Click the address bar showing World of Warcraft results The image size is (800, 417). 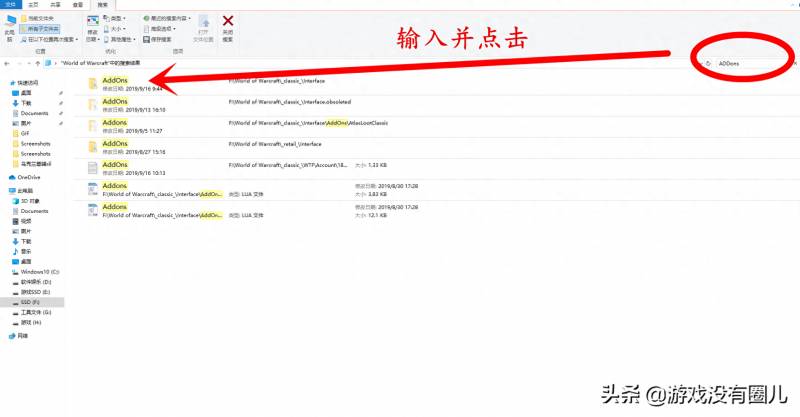point(372,63)
